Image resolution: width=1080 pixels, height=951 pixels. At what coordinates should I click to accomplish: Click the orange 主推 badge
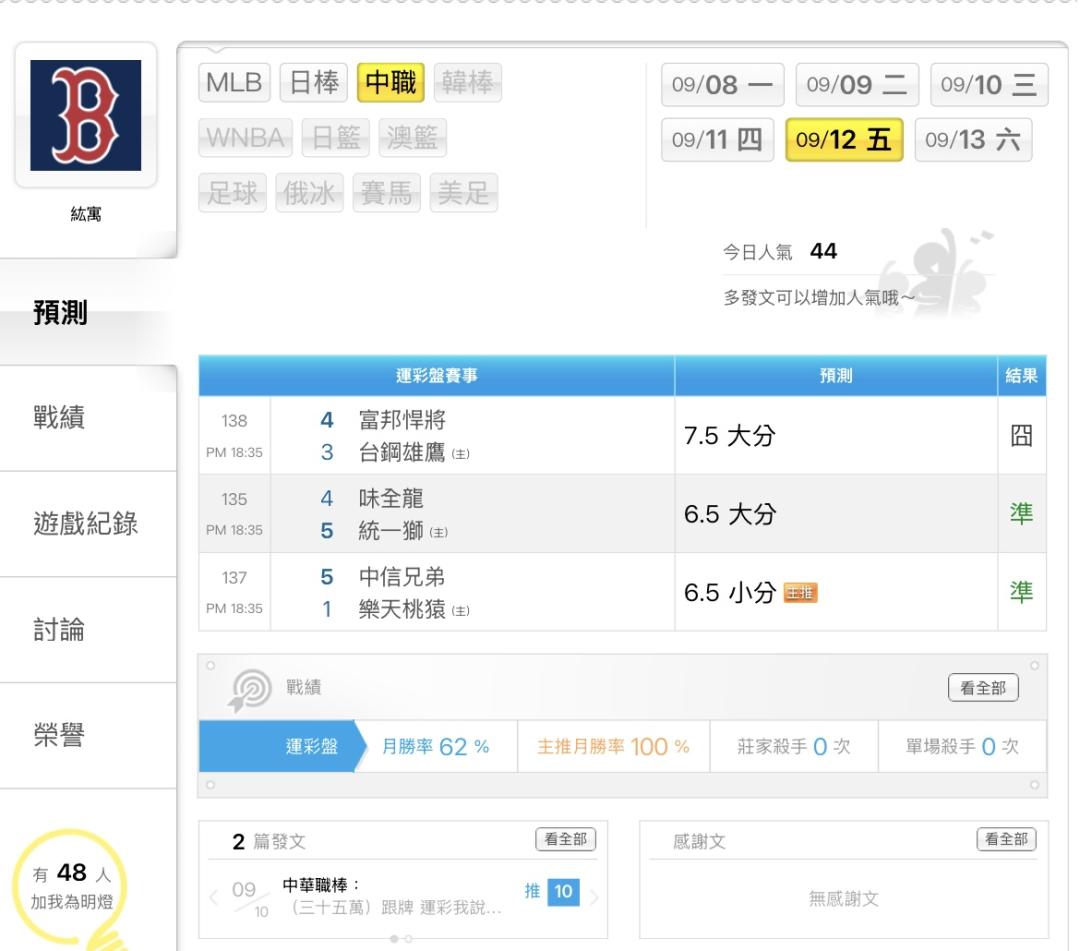pos(800,593)
